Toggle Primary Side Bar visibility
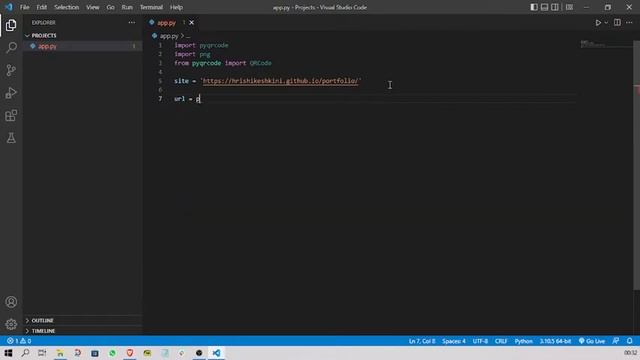 point(534,7)
